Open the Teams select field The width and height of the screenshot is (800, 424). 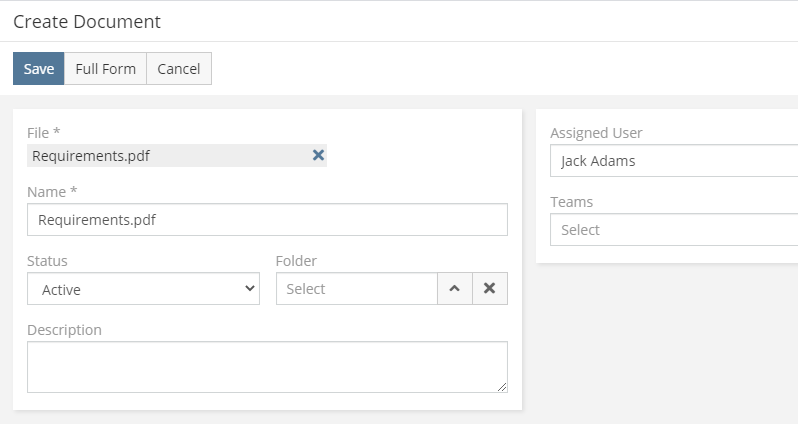[674, 230]
